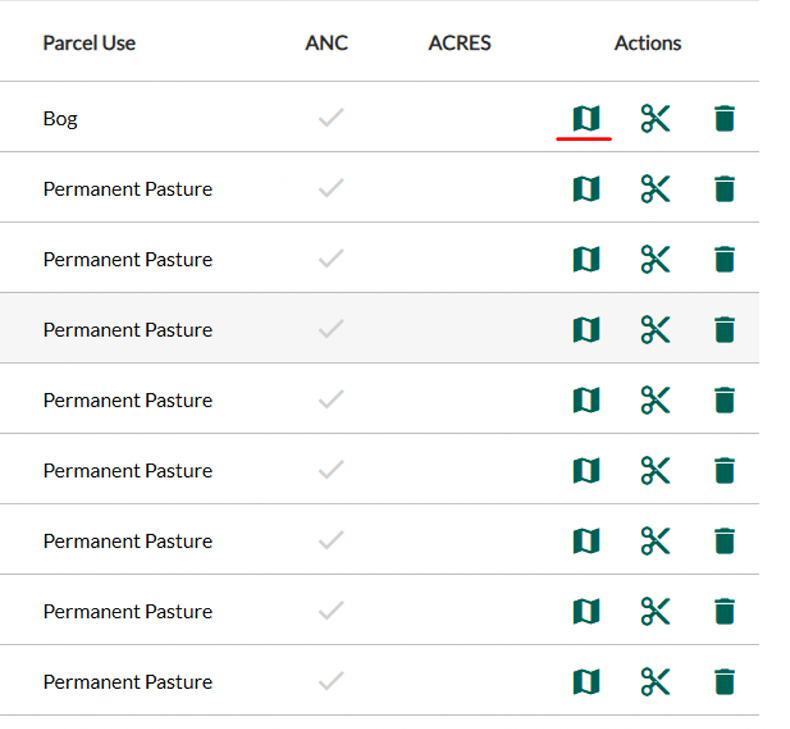Toggle ANC checkmark in last Permanent Pasture row
The width and height of the screenshot is (790, 729).
[330, 682]
